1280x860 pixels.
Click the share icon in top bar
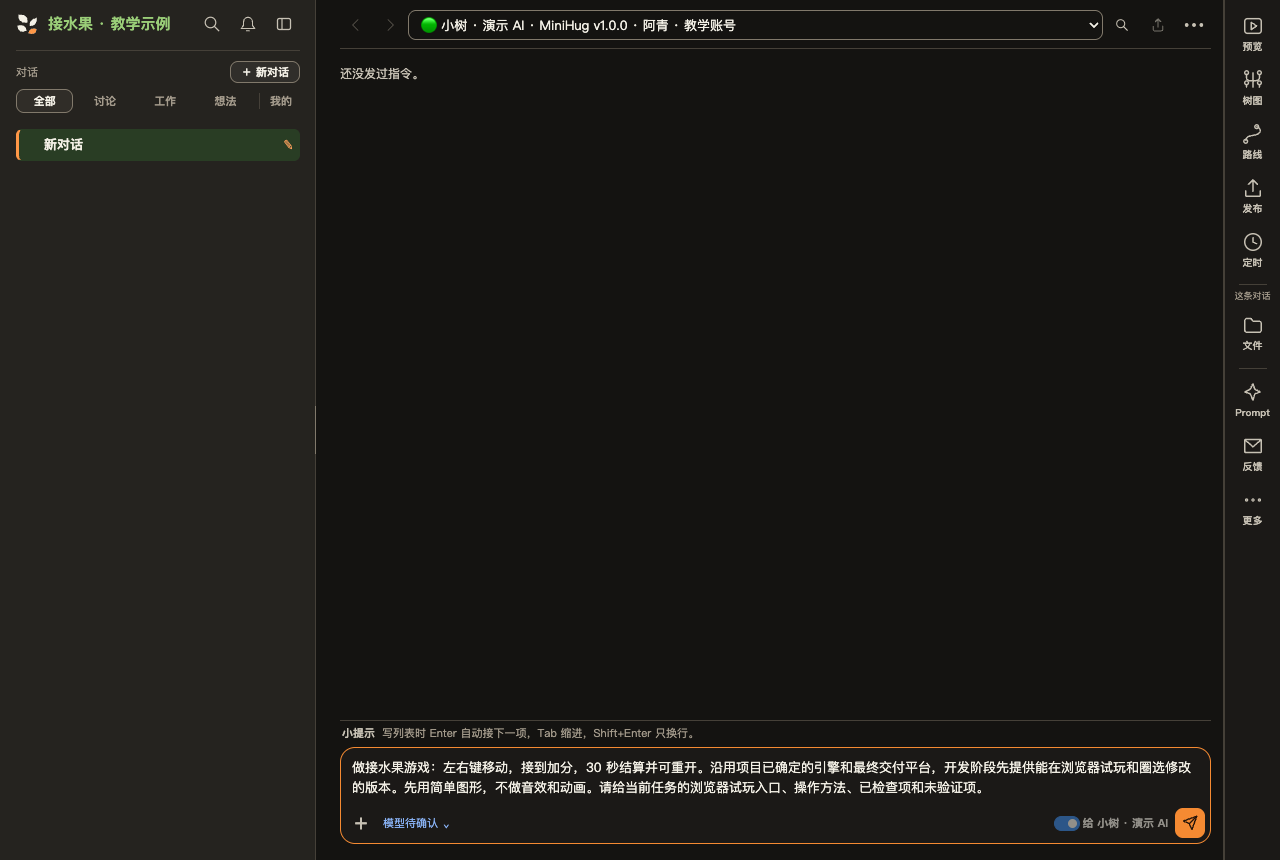(x=1158, y=25)
